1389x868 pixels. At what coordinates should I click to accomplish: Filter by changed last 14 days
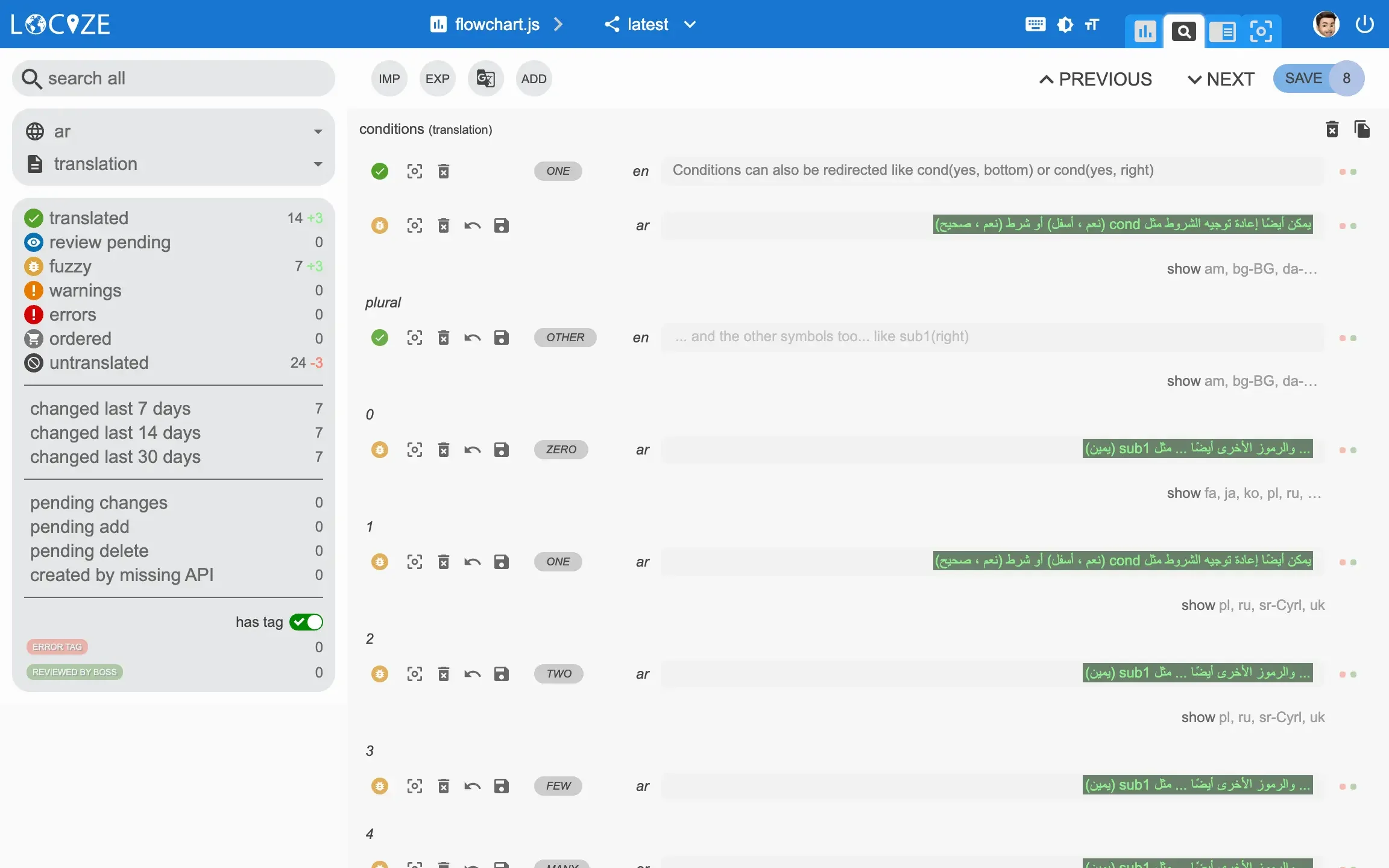coord(115,433)
